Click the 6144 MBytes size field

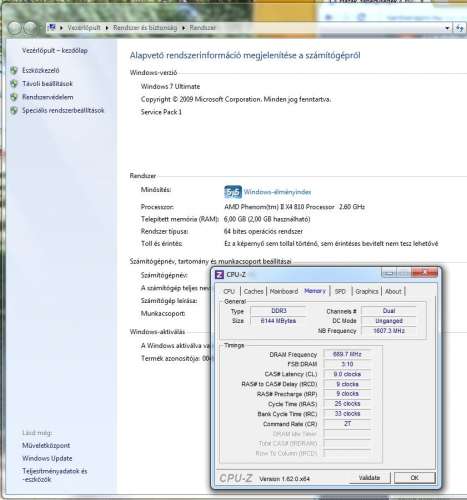click(279, 321)
